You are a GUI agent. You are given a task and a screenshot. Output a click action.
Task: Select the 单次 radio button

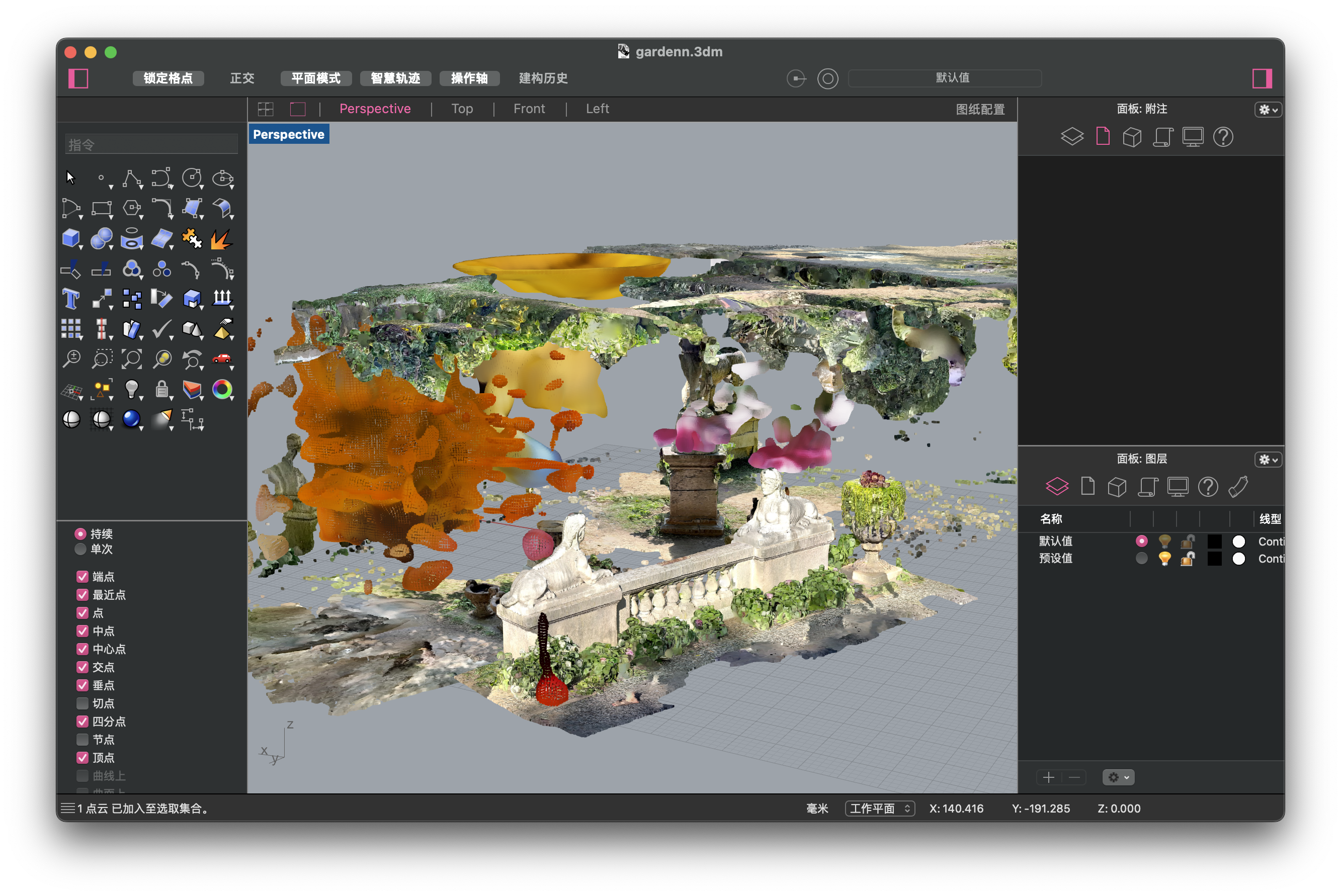coord(80,549)
